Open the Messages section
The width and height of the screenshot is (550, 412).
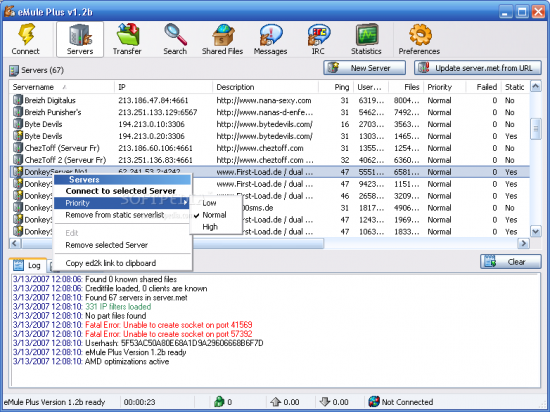pyautogui.click(x=270, y=39)
